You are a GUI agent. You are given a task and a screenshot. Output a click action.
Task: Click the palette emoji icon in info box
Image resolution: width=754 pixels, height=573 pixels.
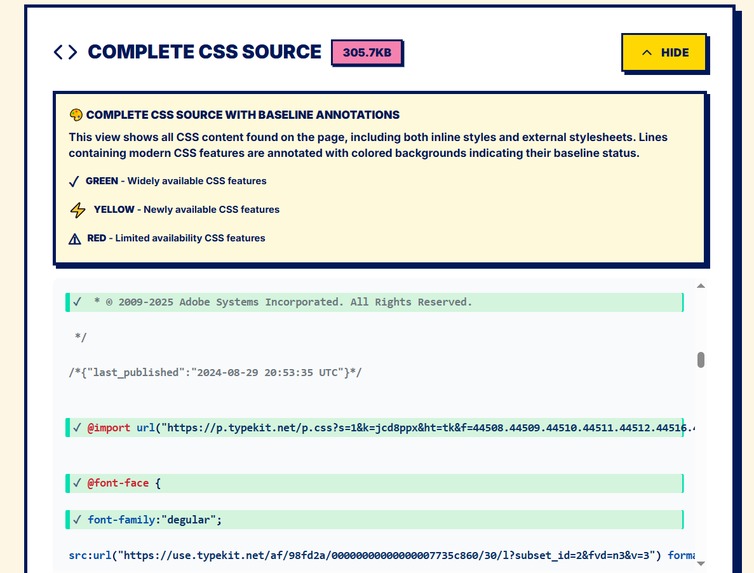76,115
